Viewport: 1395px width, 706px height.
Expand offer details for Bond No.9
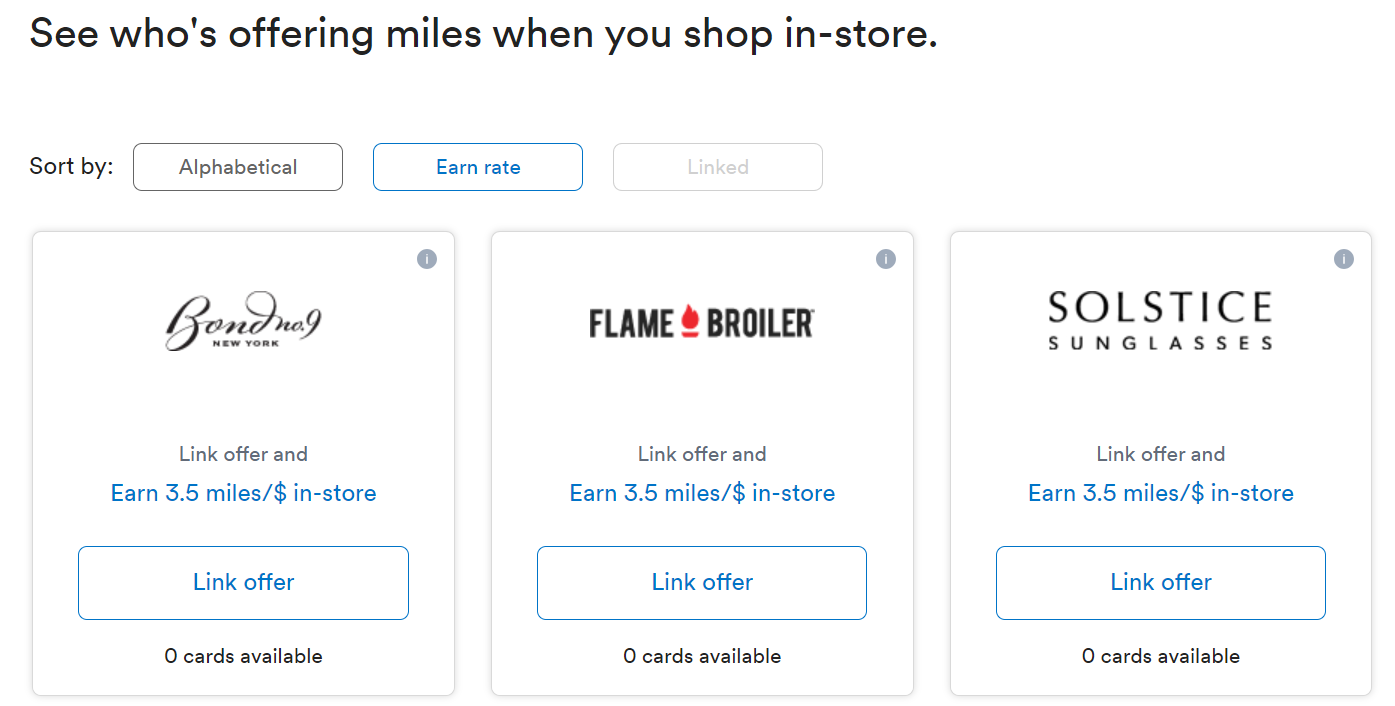[243, 493]
